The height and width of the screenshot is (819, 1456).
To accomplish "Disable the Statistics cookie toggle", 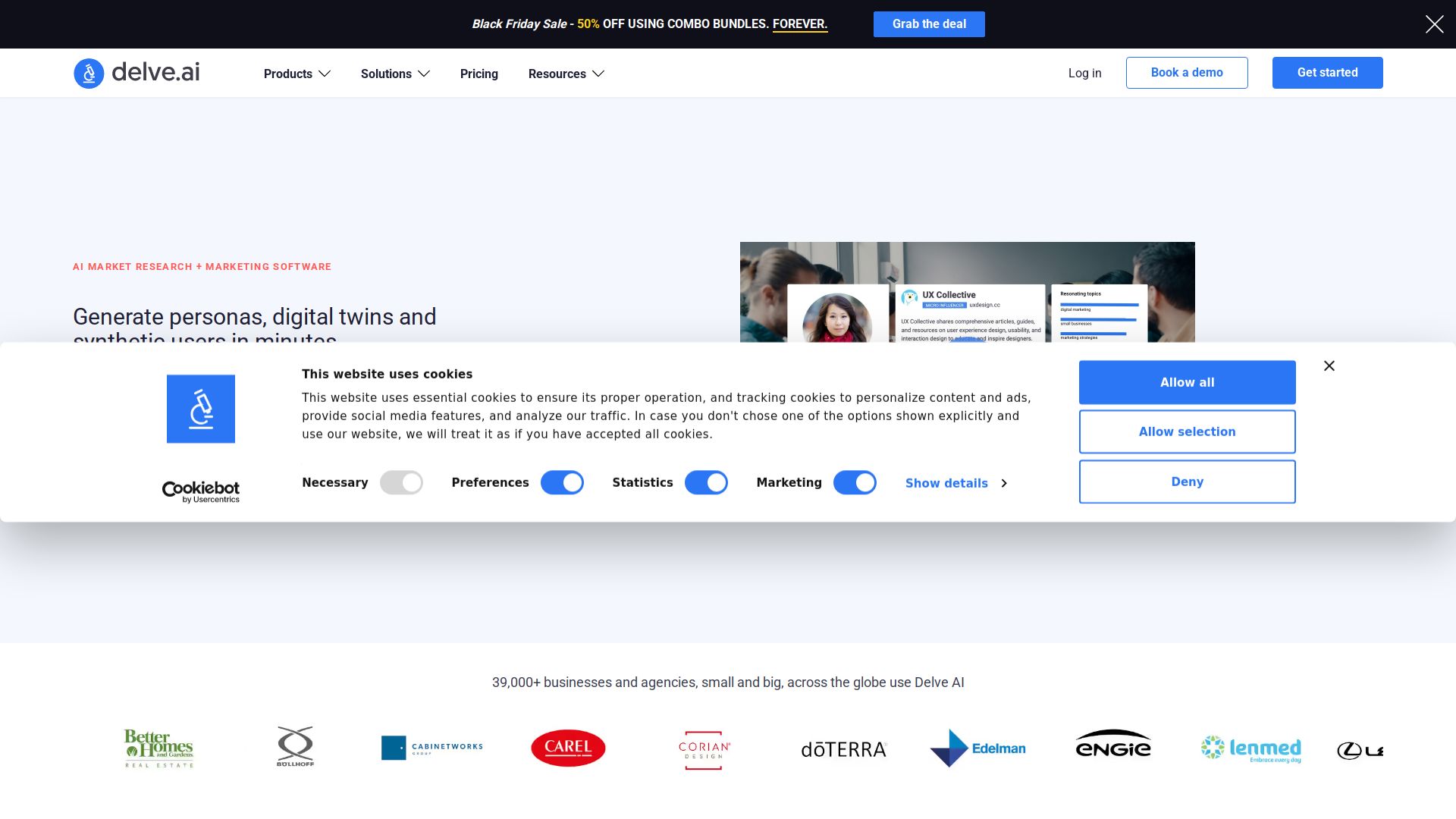I will coord(706,483).
